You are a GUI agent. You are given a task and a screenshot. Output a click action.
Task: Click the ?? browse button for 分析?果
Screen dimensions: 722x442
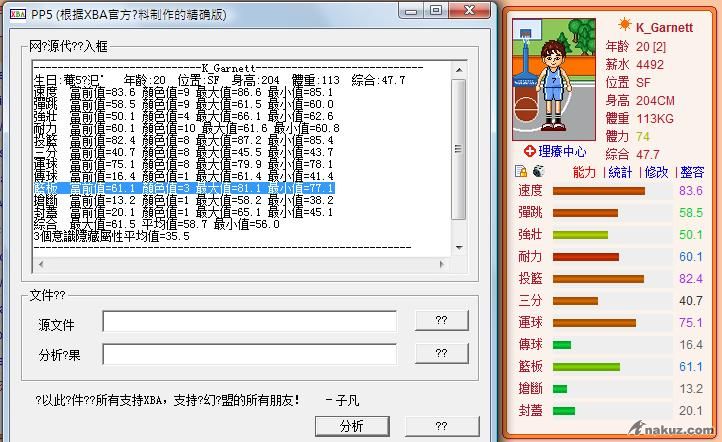pyautogui.click(x=442, y=353)
